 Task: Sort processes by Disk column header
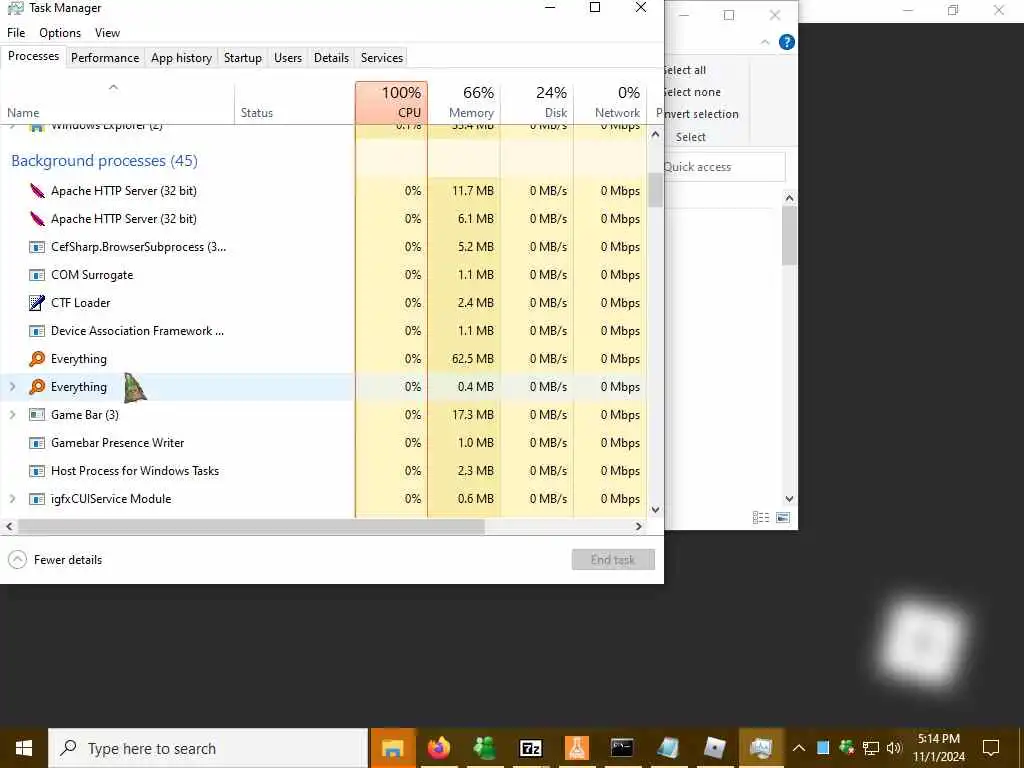[537, 102]
